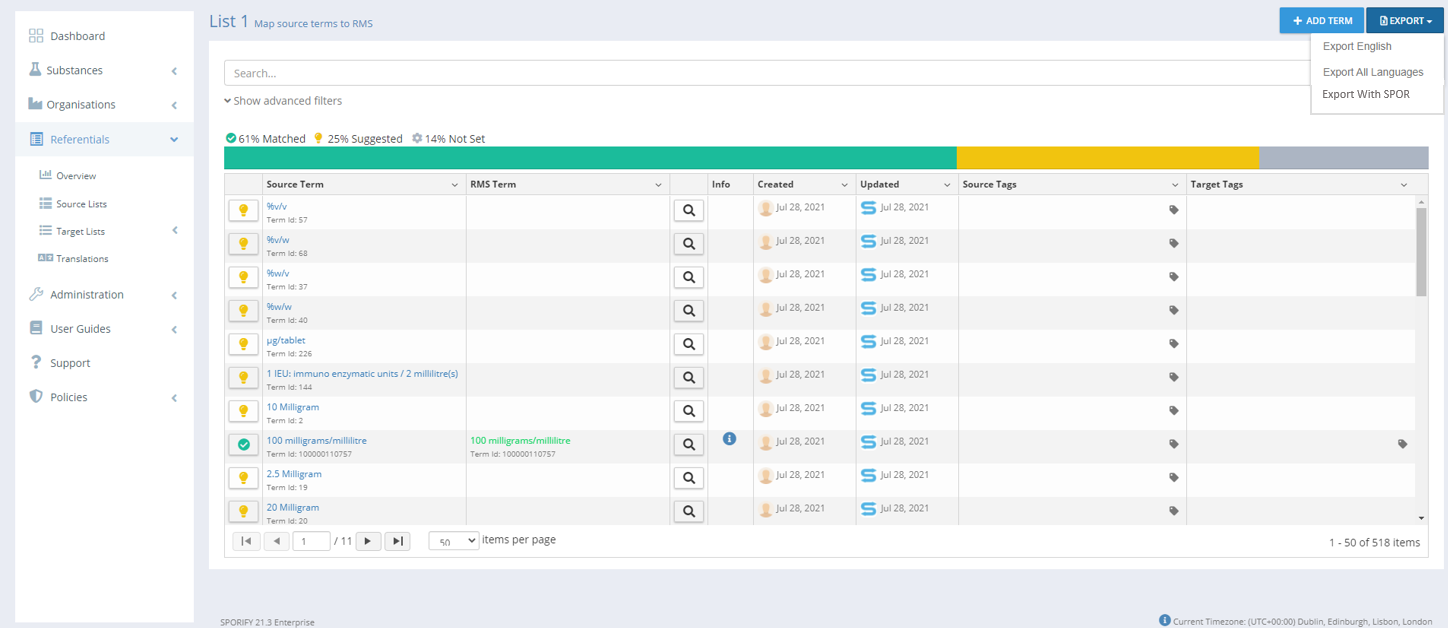This screenshot has width=1448, height=628.
Task: Select Export All Languages option
Action: [x=1372, y=72]
